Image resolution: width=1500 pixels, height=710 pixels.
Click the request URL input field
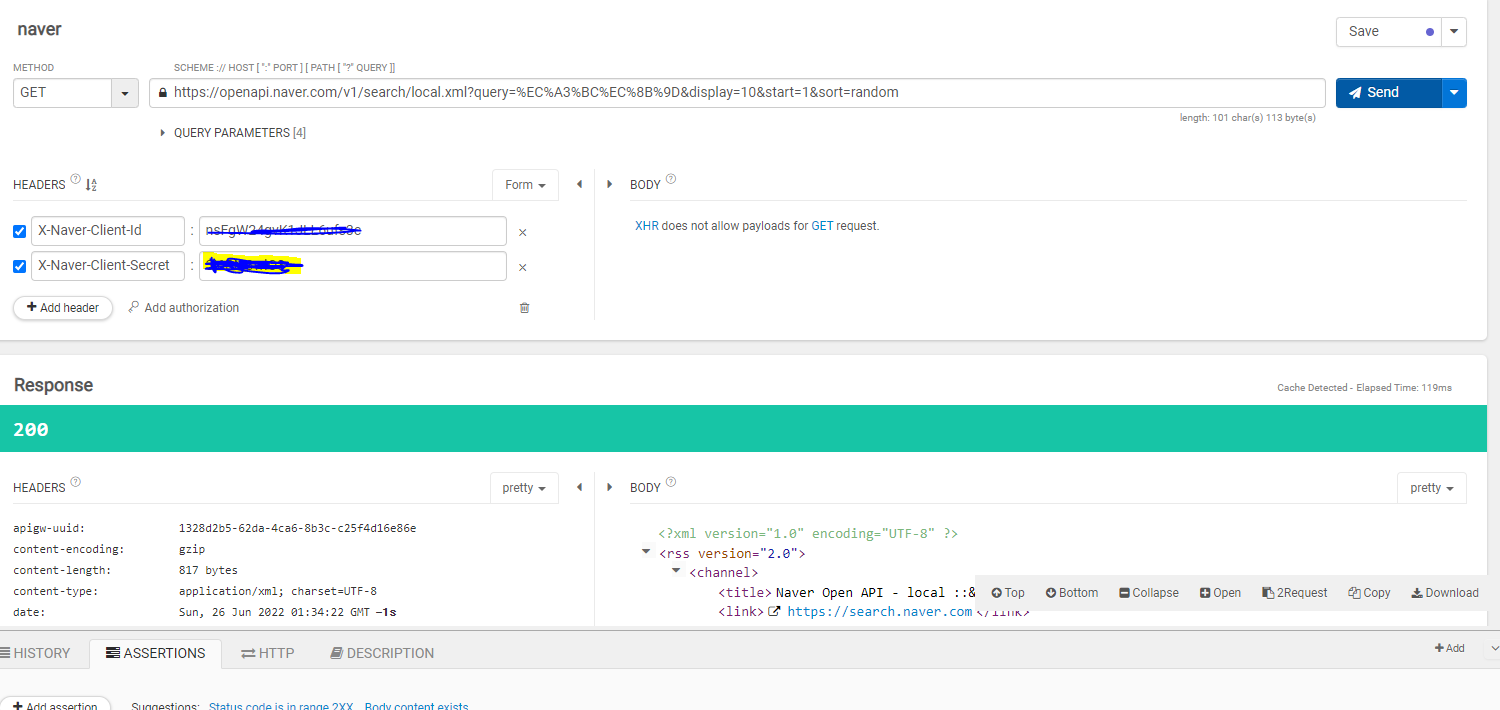[738, 92]
